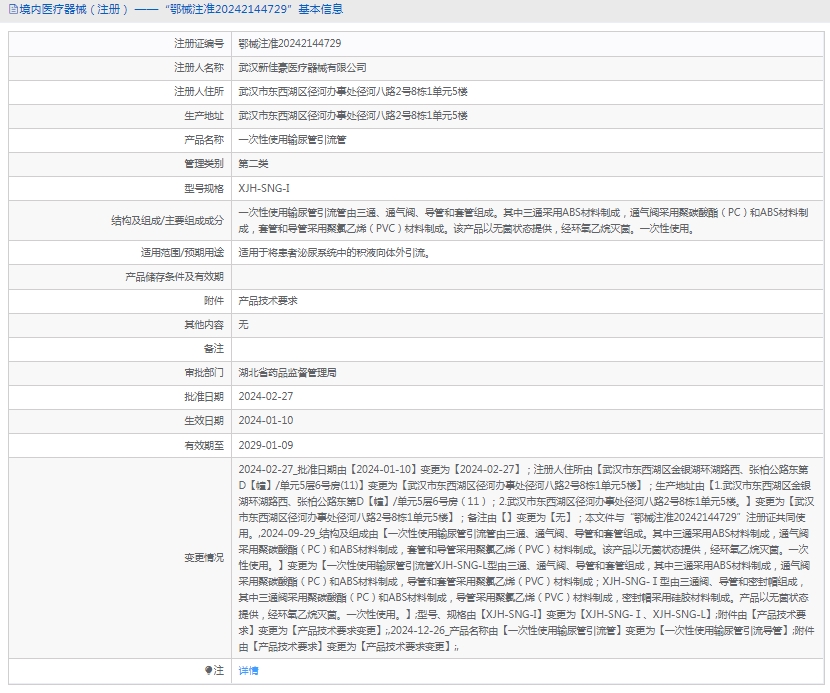Select registration number 鄂械注准20242144729 in table
The width and height of the screenshot is (830, 693).
tap(290, 44)
